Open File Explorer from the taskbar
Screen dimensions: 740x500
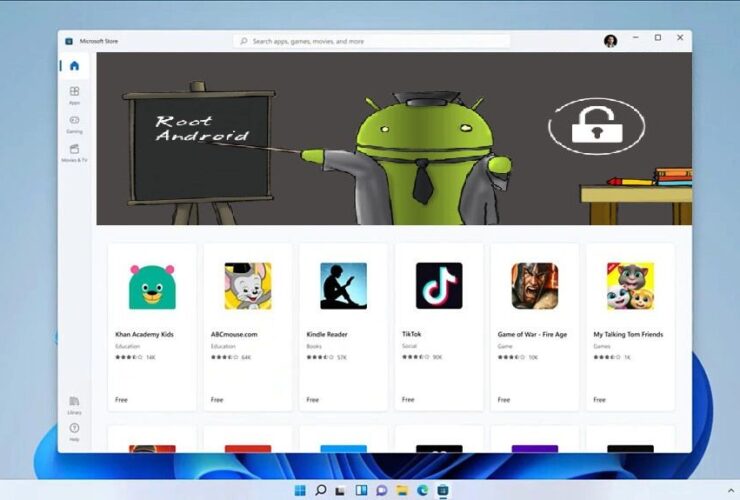402,490
